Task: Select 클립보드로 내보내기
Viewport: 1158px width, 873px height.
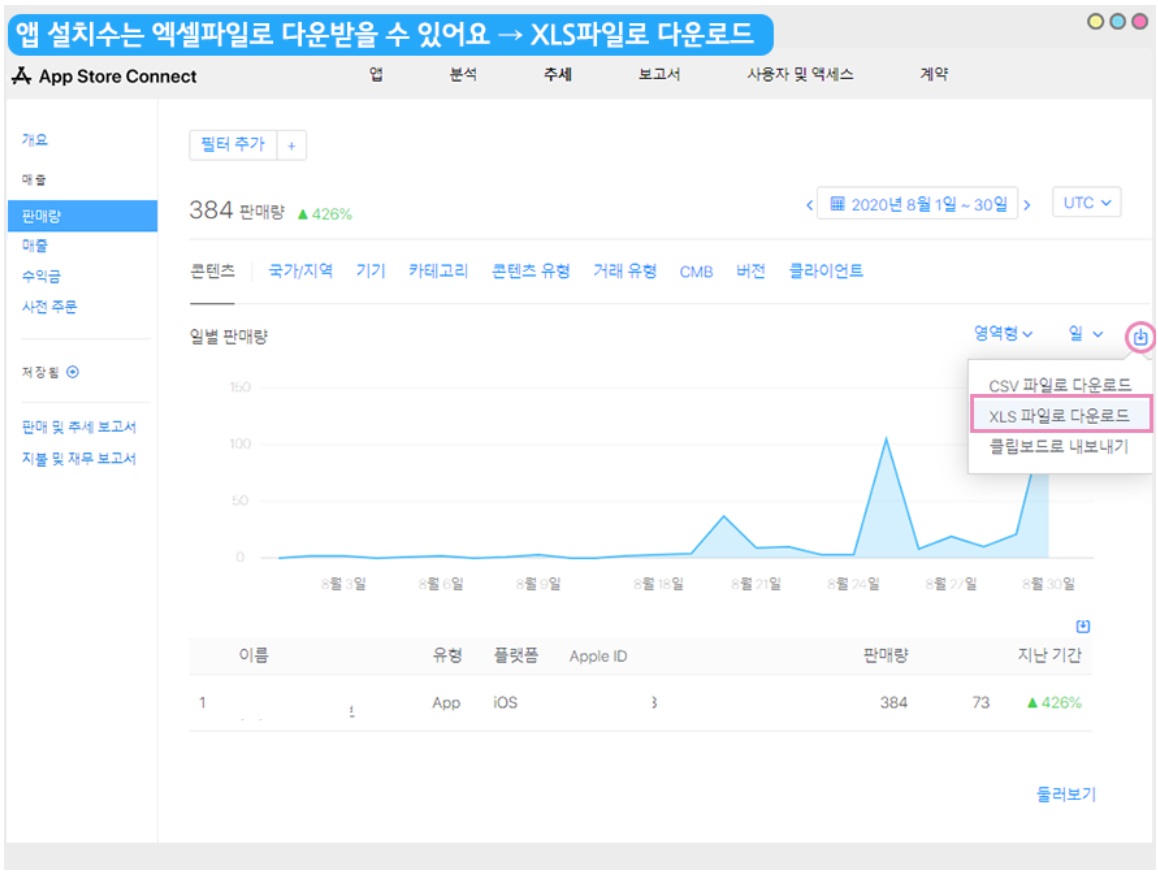Action: [1058, 445]
